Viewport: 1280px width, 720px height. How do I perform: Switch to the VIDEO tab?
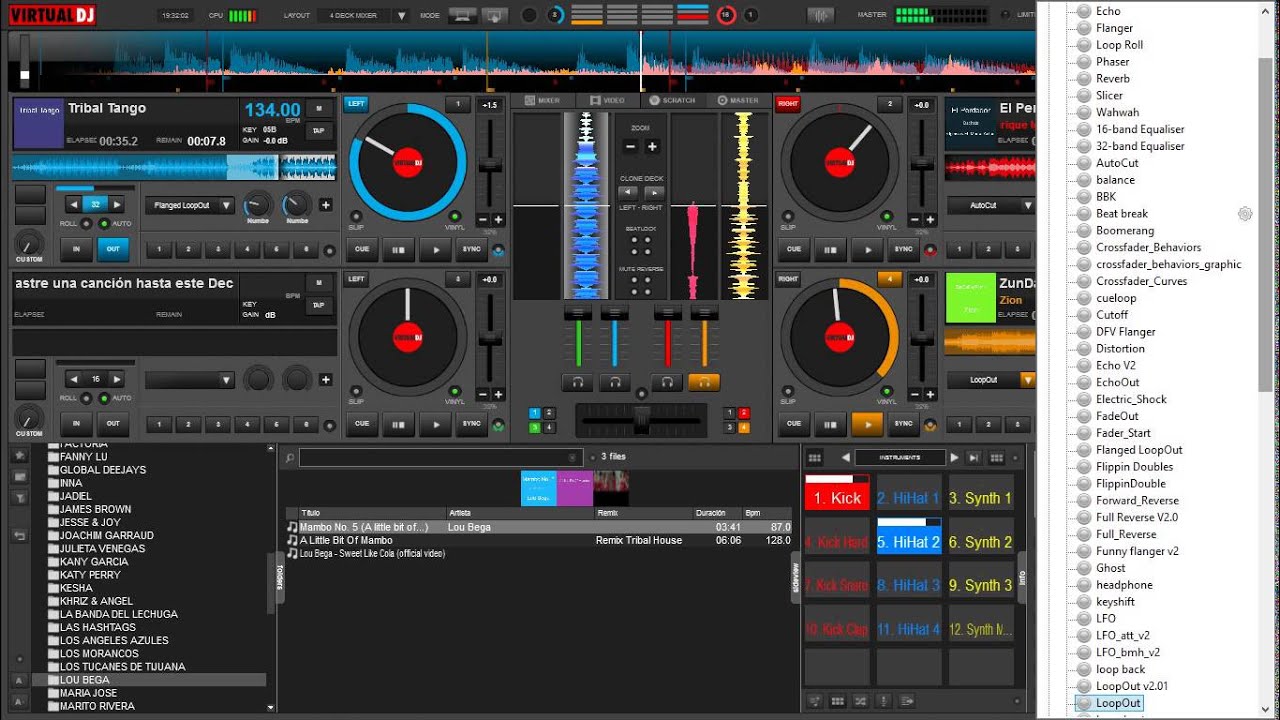[607, 101]
